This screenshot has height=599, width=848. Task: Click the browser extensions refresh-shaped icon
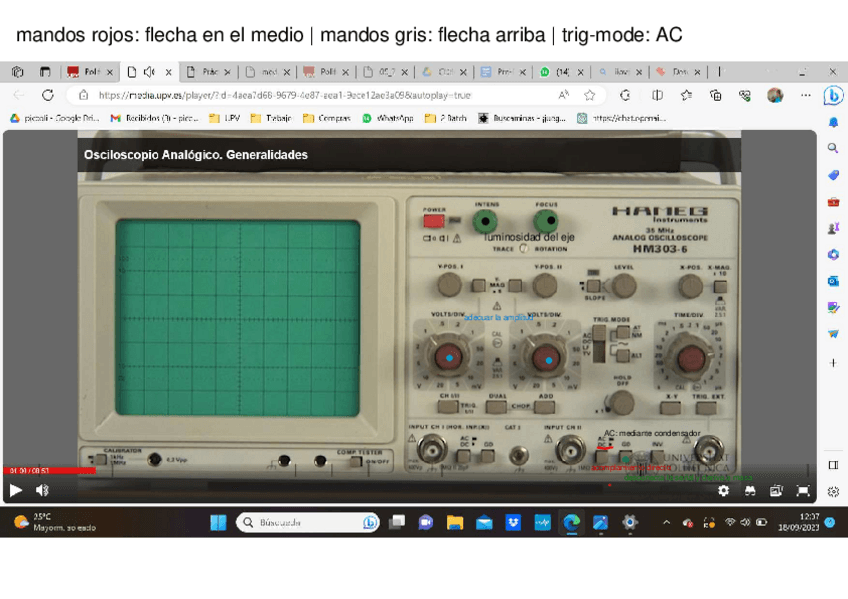[x=625, y=95]
